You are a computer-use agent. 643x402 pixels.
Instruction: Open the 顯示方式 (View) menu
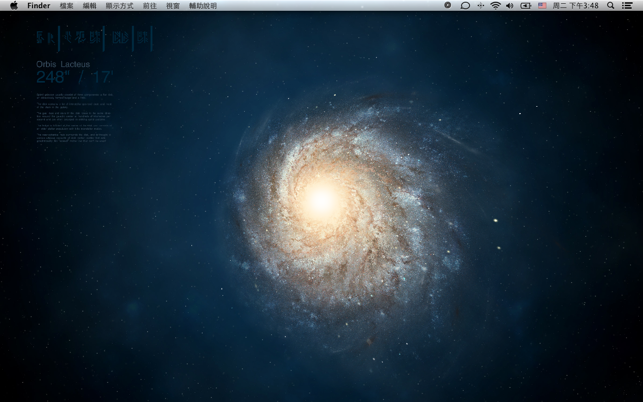pos(119,6)
